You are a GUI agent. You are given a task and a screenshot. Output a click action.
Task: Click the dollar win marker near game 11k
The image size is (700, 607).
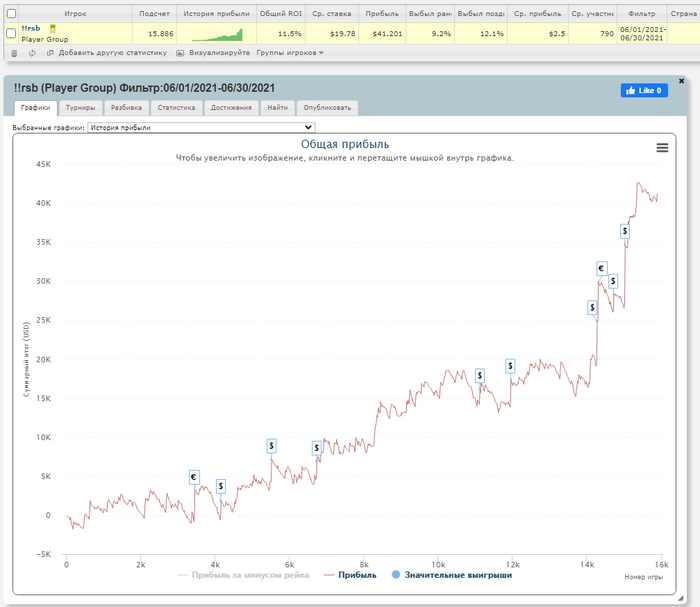click(479, 376)
